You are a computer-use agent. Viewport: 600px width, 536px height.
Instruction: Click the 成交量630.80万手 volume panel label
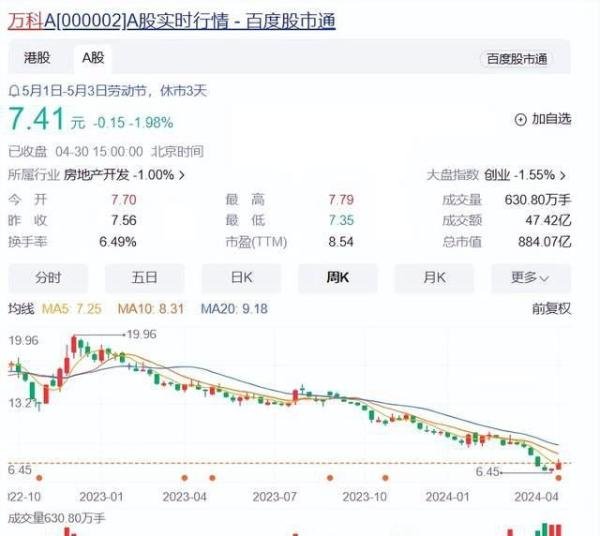point(56,518)
